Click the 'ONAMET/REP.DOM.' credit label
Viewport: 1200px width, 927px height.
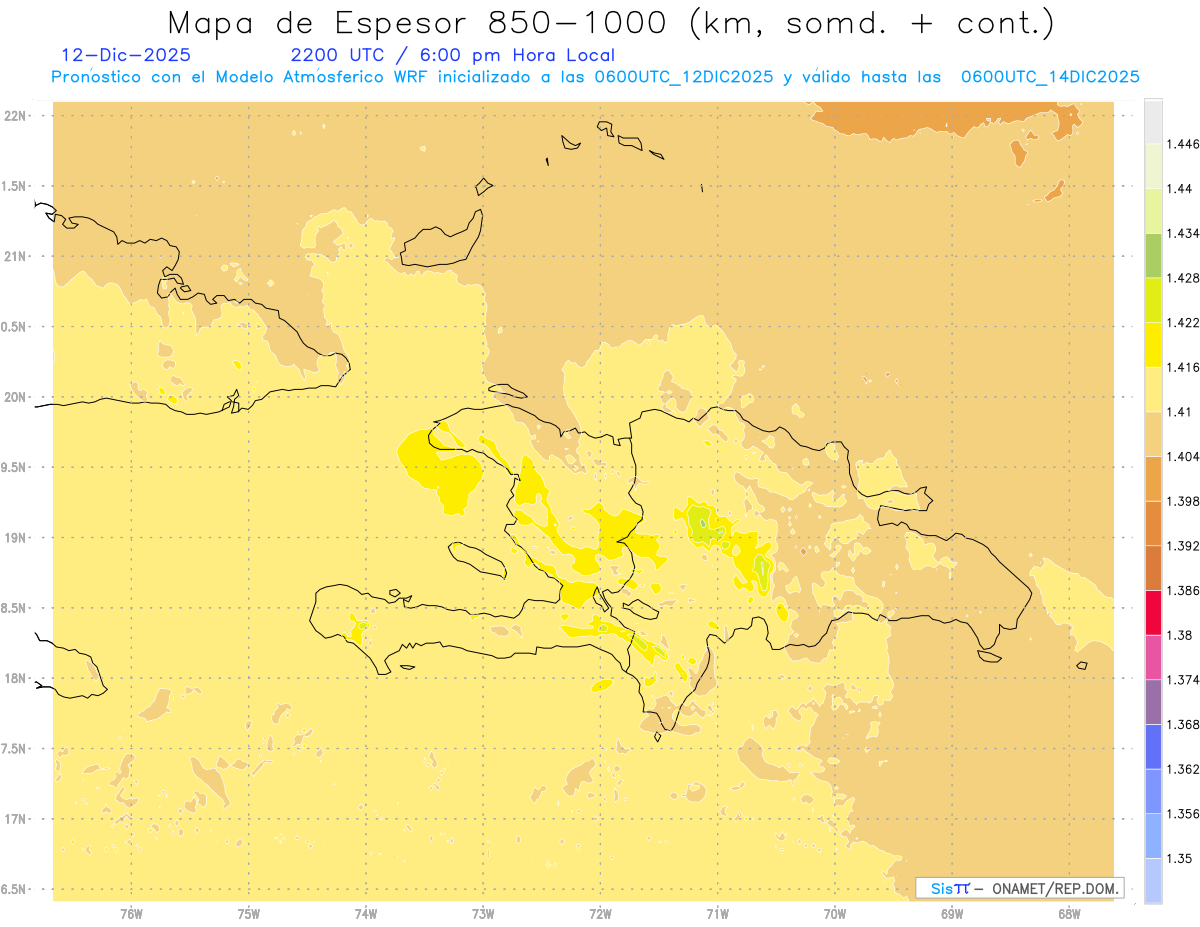(x=1056, y=888)
